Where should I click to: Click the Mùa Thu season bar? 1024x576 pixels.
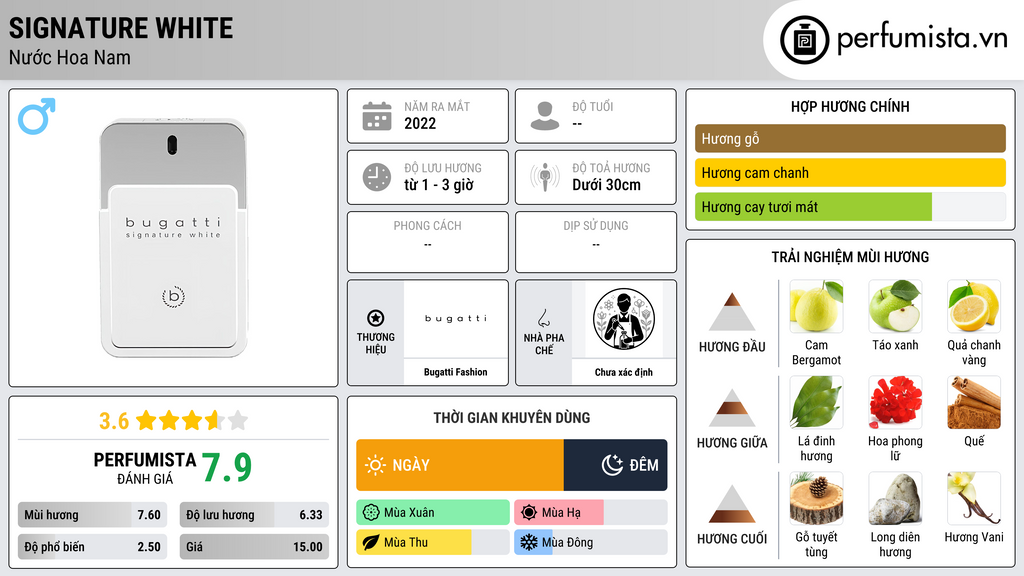click(x=433, y=542)
